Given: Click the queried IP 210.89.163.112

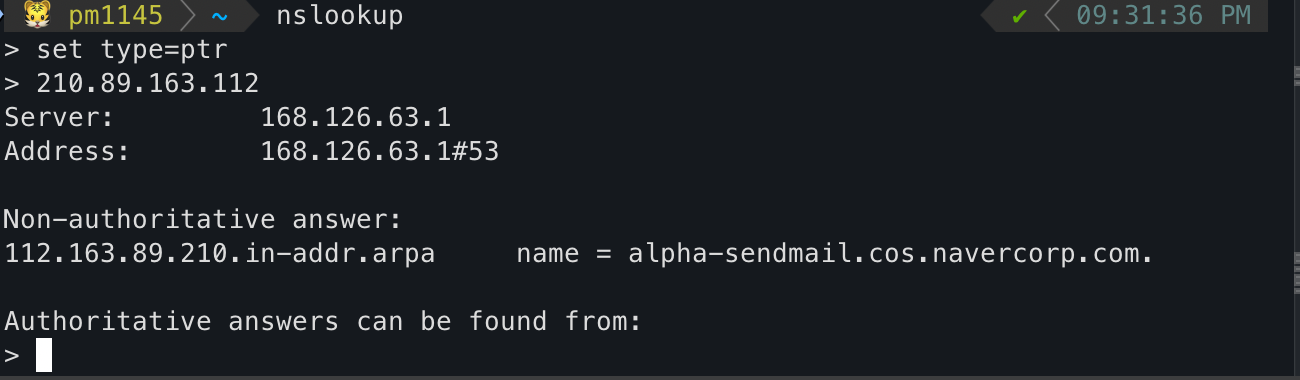Looking at the screenshot, I should (x=148, y=83).
